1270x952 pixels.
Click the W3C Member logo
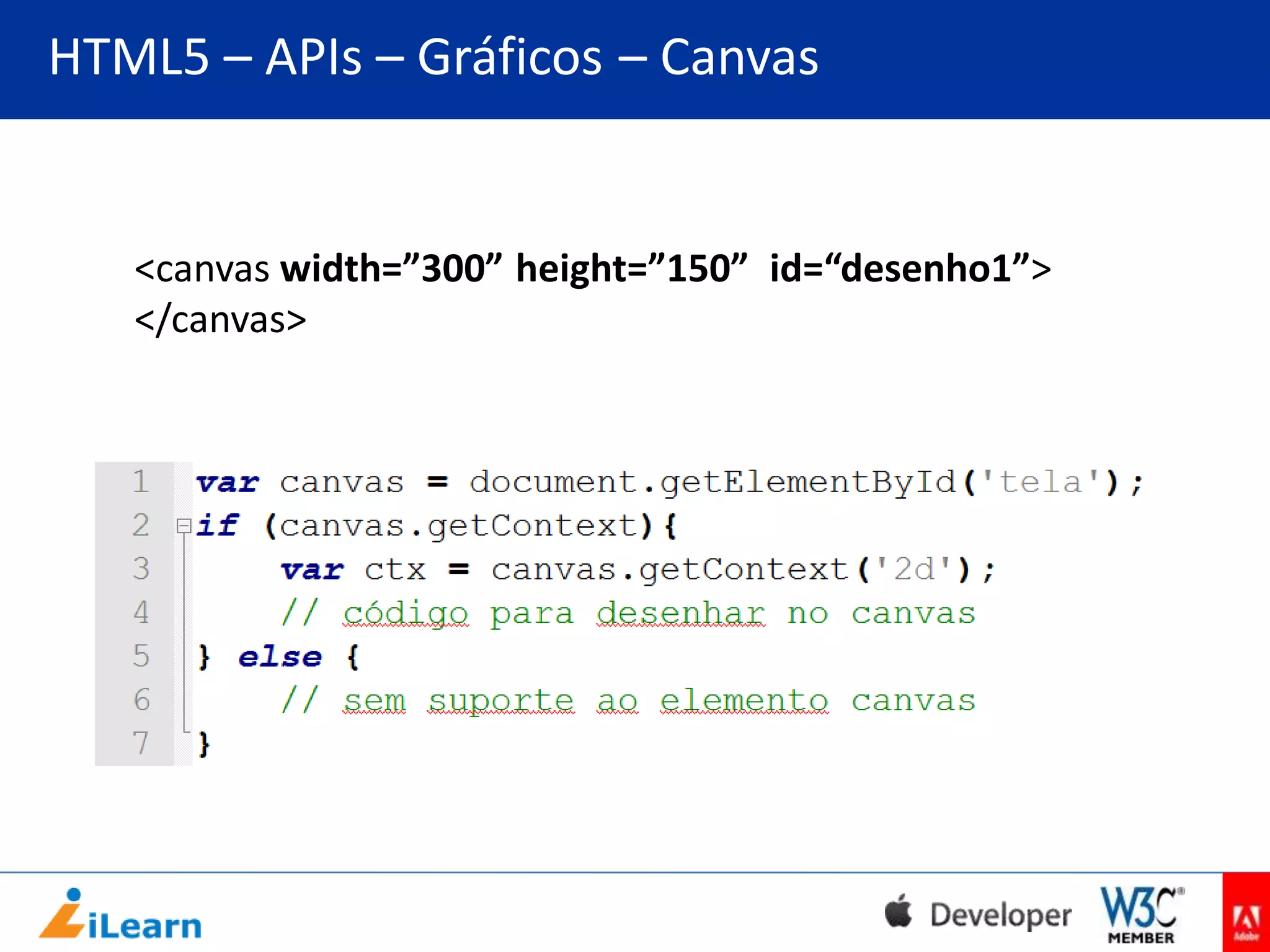[x=1142, y=915]
